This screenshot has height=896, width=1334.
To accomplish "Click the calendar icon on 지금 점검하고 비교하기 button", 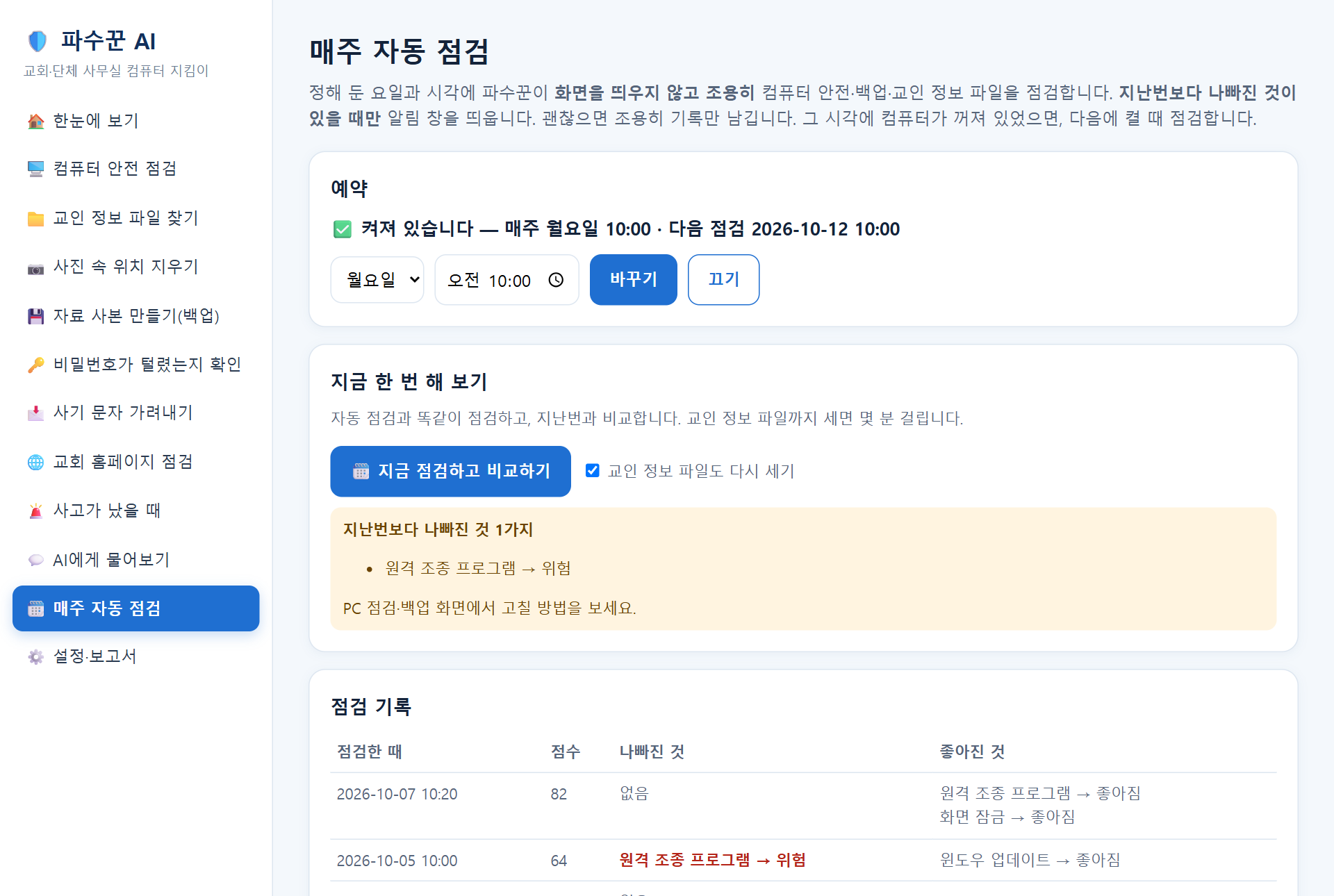I will [x=361, y=472].
